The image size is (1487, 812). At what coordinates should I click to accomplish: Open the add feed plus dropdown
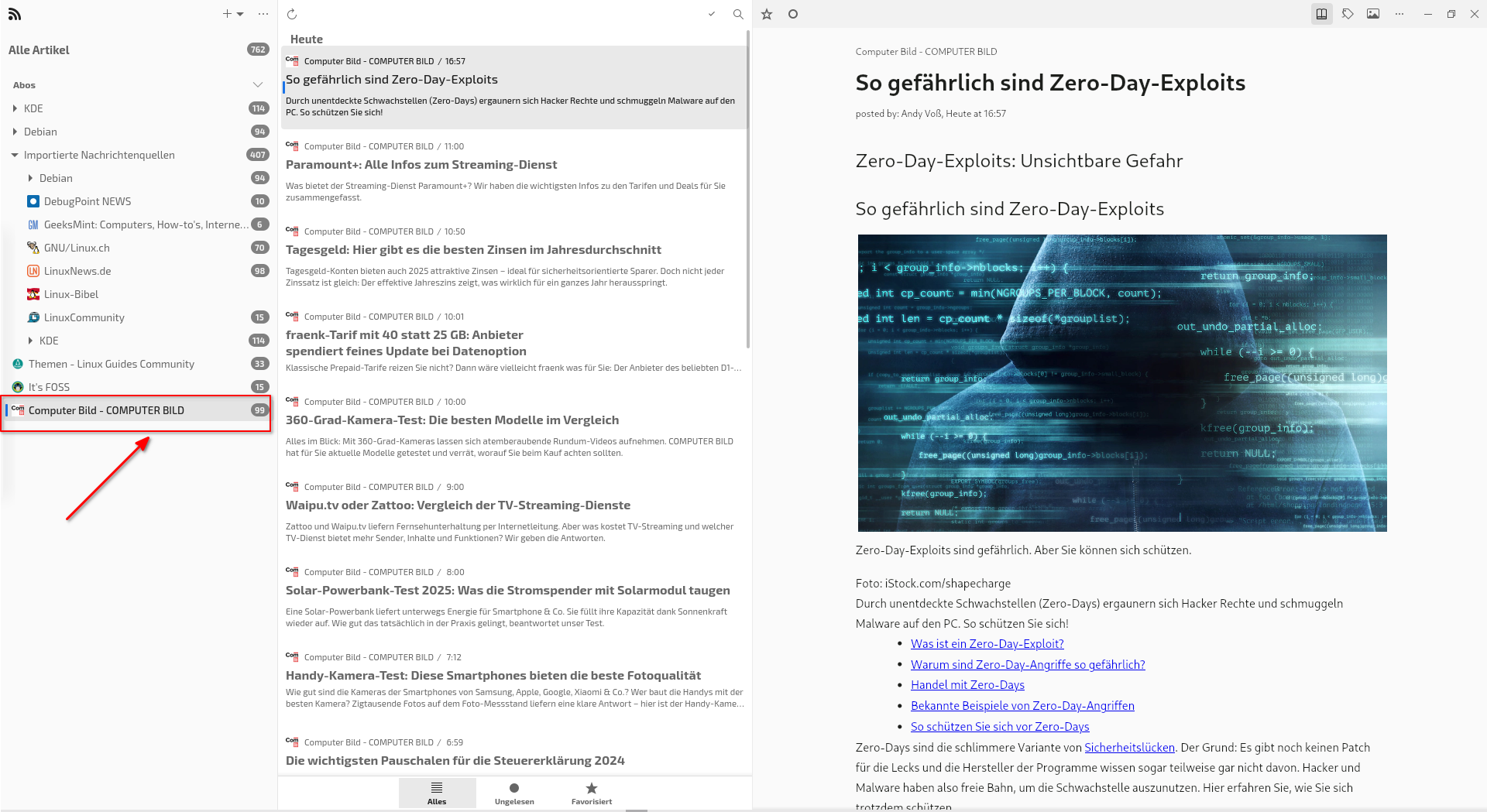point(232,14)
